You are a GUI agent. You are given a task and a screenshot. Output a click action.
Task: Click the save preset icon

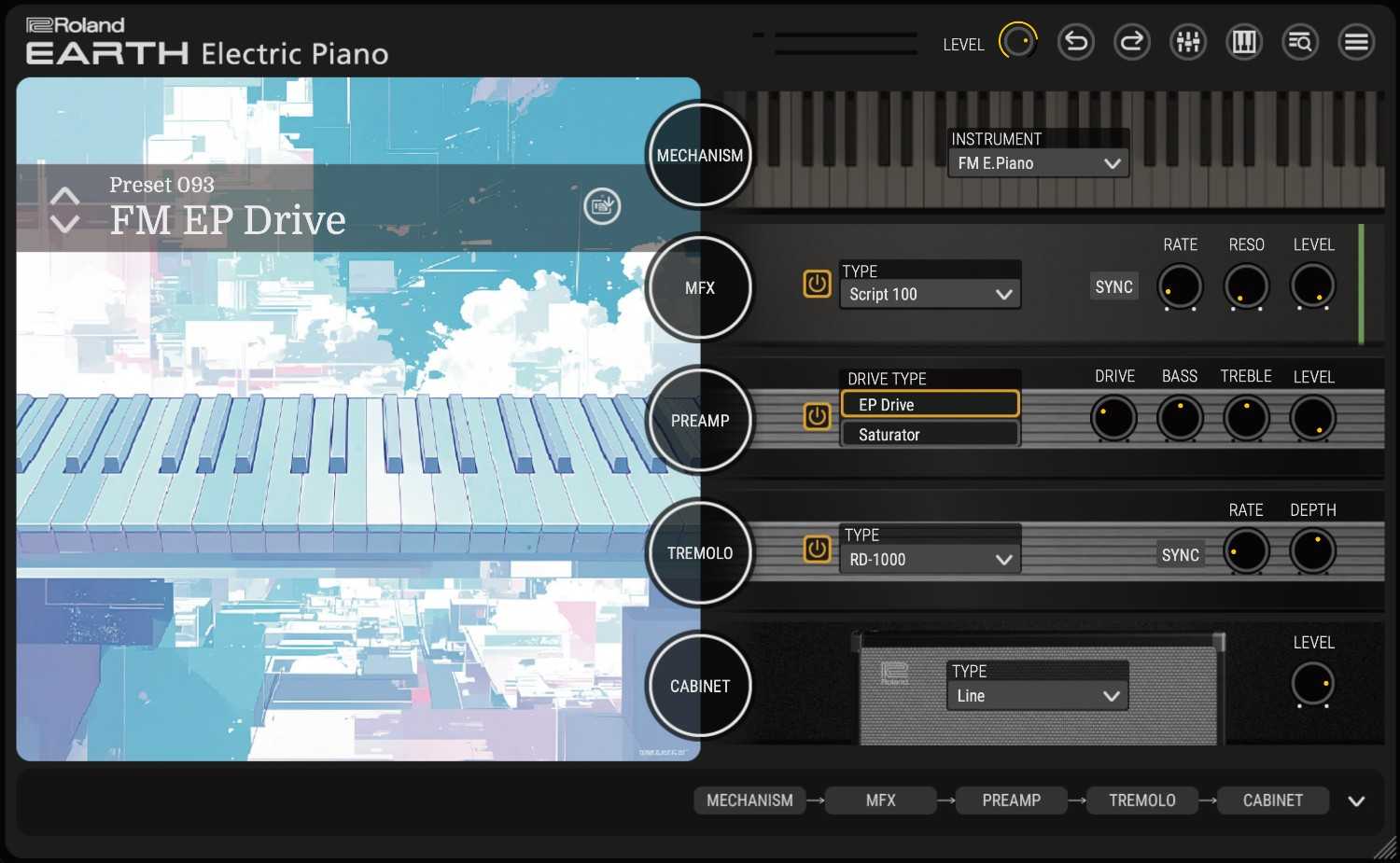point(602,205)
